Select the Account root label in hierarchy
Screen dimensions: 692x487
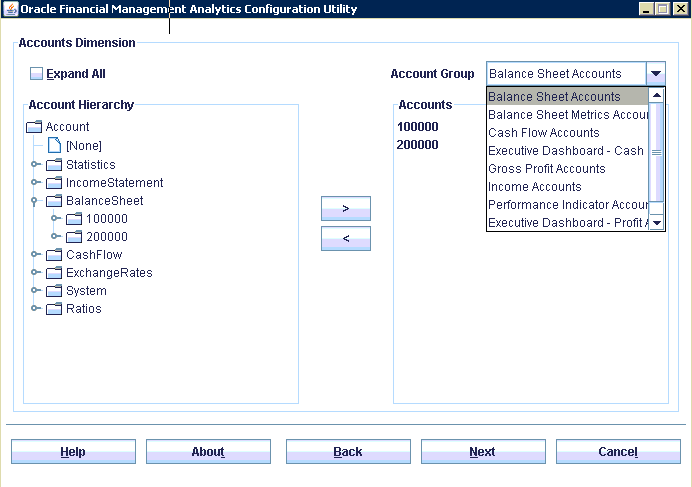(x=67, y=127)
